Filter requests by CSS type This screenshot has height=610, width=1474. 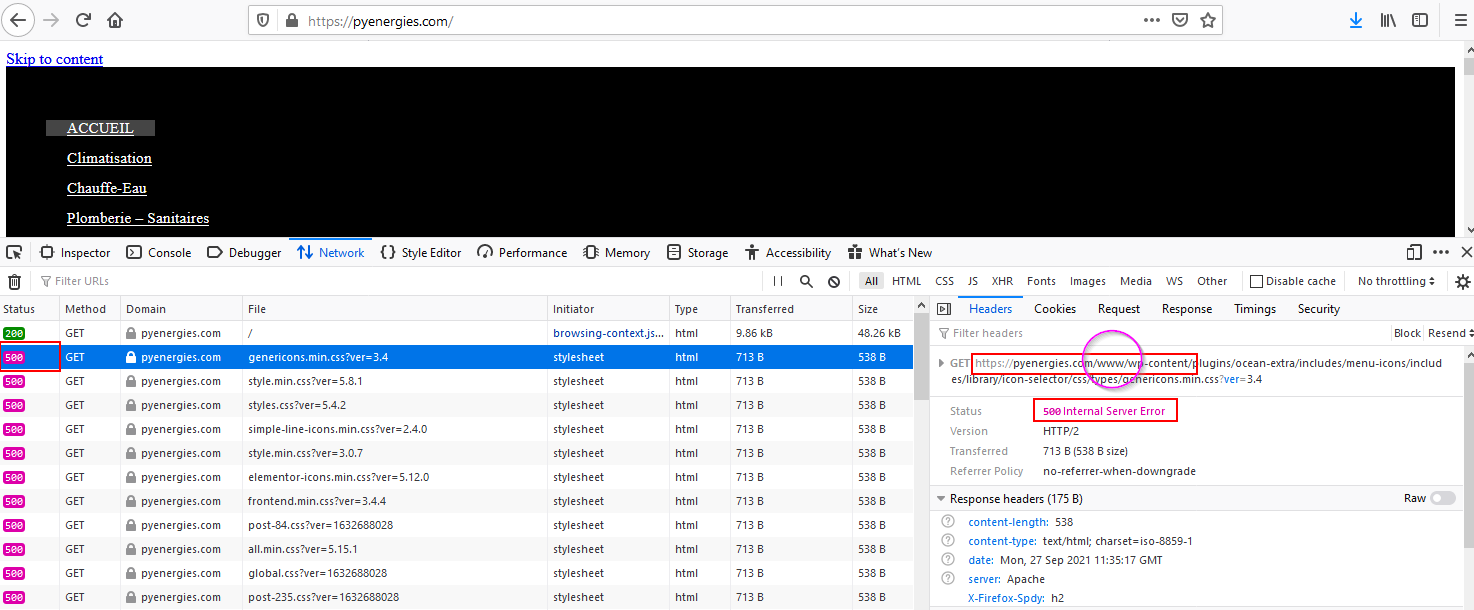[944, 282]
